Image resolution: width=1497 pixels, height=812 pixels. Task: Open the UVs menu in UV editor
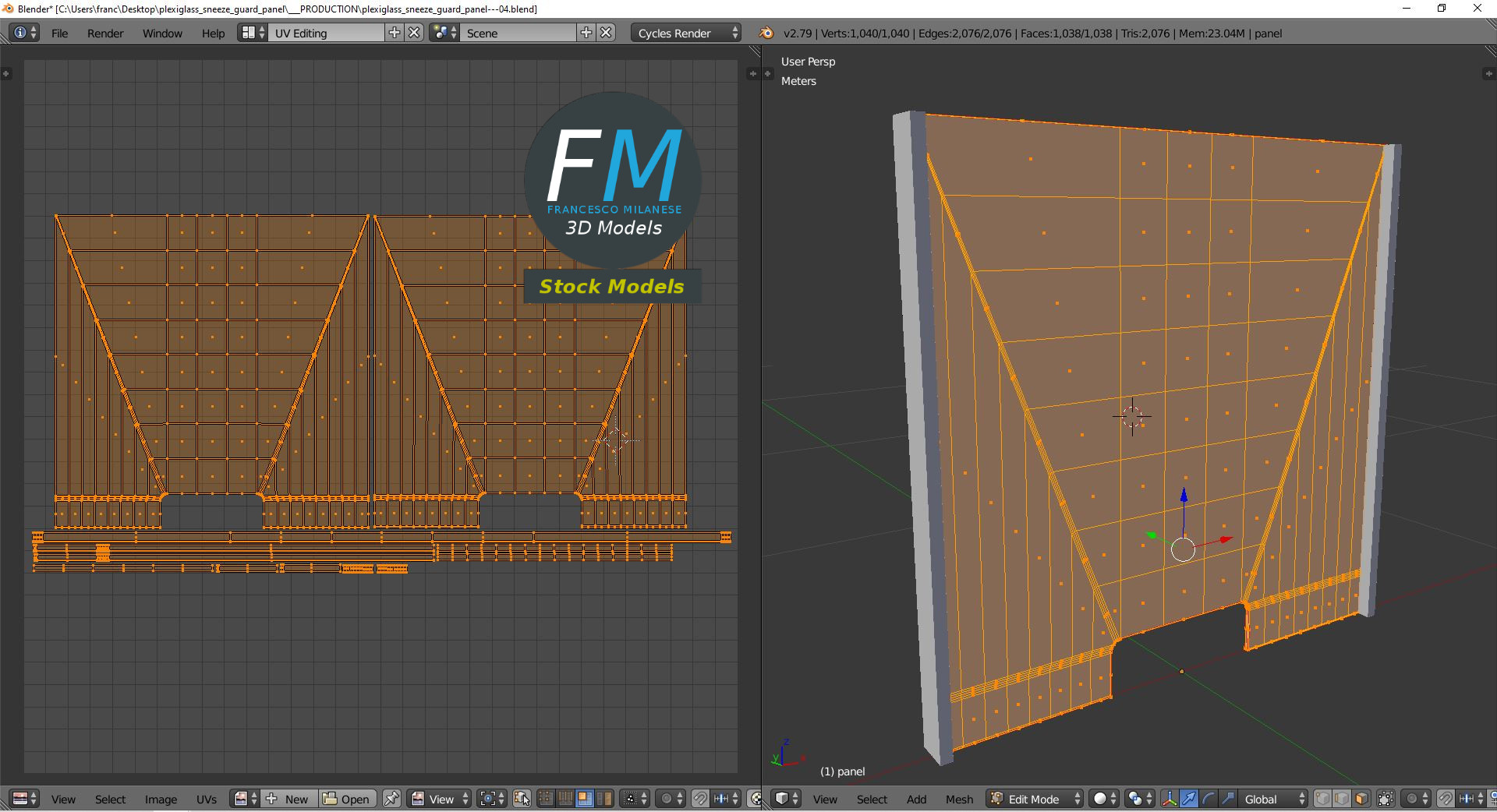click(x=207, y=799)
